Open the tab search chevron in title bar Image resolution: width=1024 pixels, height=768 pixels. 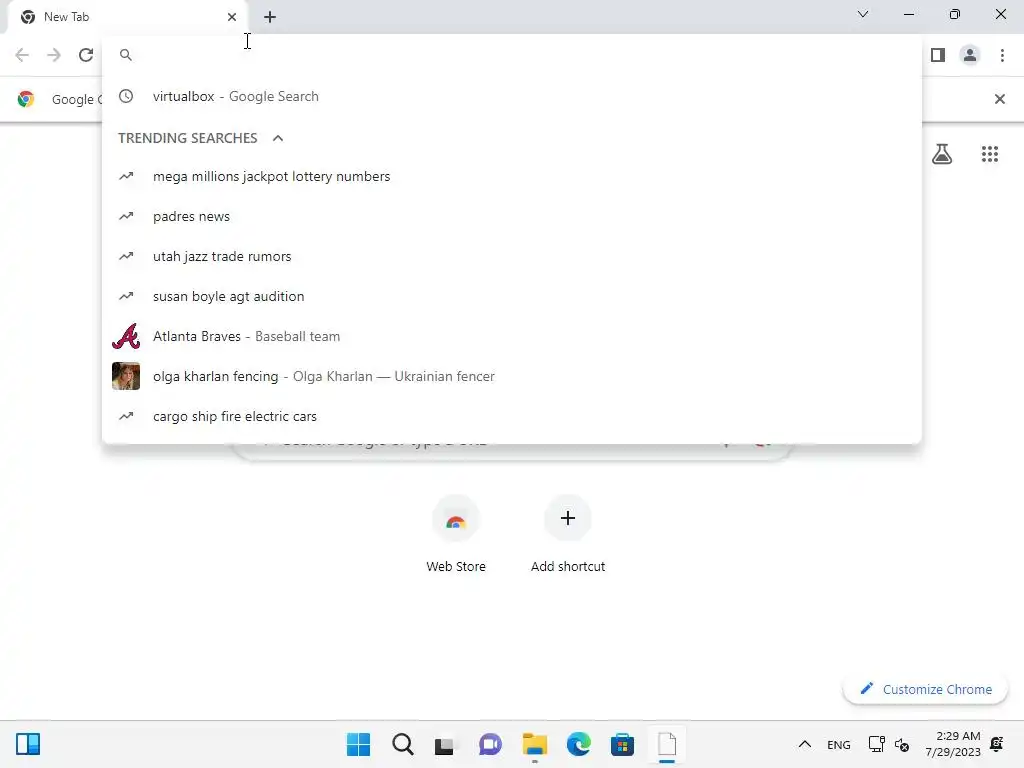[863, 14]
